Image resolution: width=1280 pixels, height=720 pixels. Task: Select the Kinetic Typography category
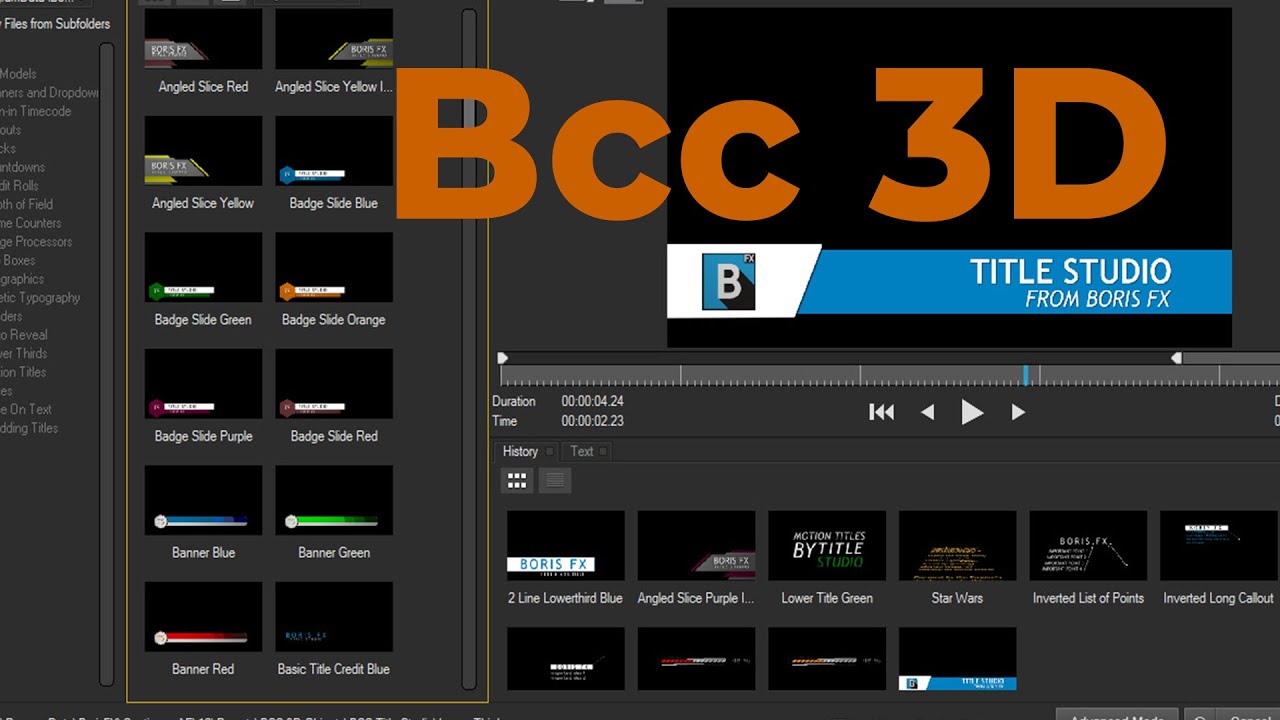point(40,298)
